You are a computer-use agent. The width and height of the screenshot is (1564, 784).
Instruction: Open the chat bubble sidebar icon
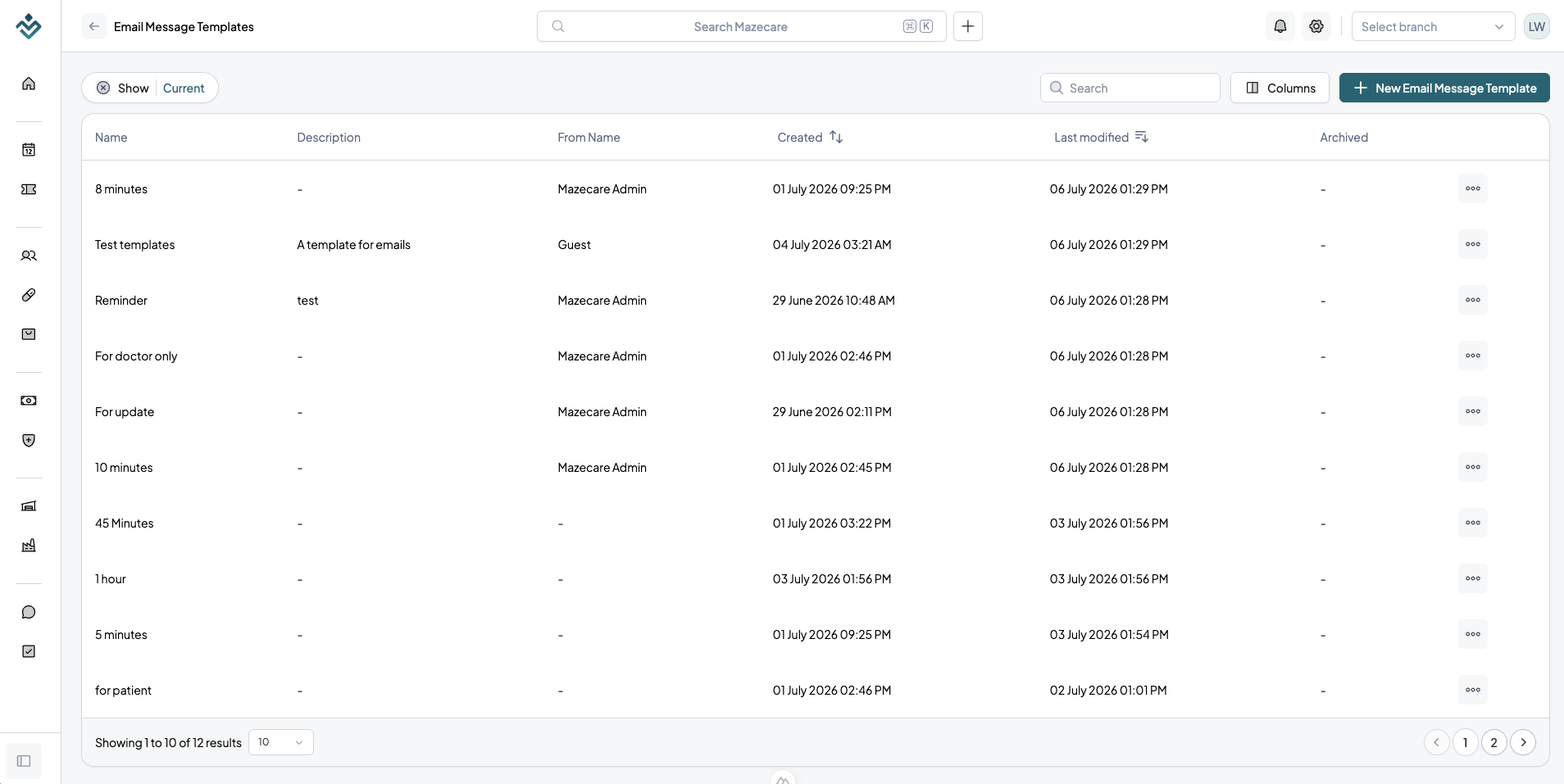[x=29, y=612]
